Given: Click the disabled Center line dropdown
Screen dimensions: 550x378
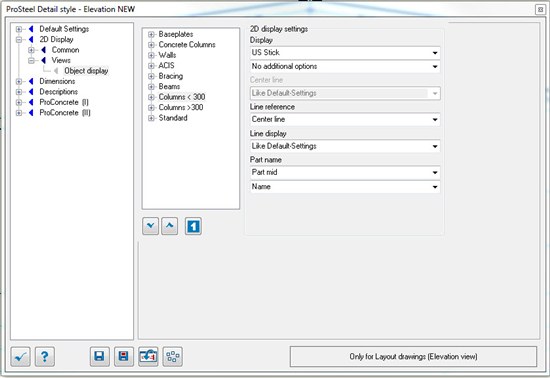Looking at the screenshot, I should (345, 93).
